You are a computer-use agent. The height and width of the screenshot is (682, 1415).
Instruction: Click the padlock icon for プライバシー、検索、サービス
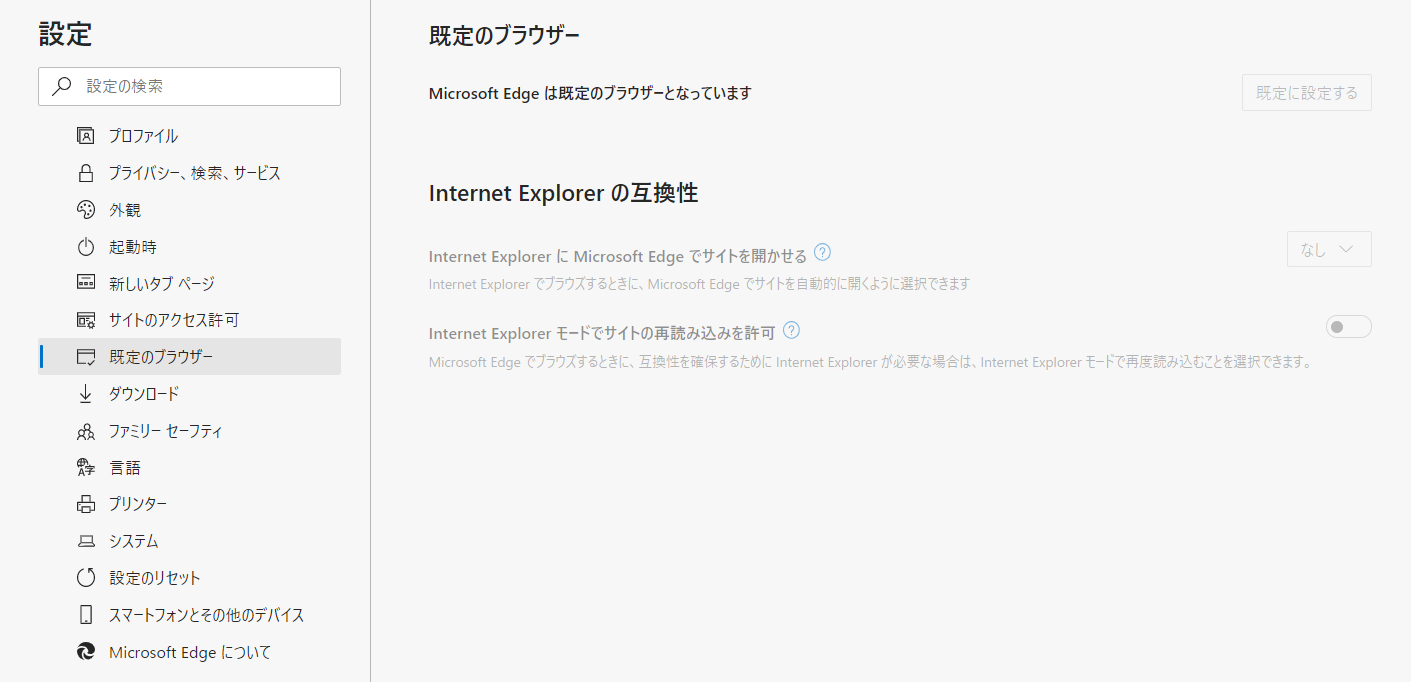coord(86,173)
